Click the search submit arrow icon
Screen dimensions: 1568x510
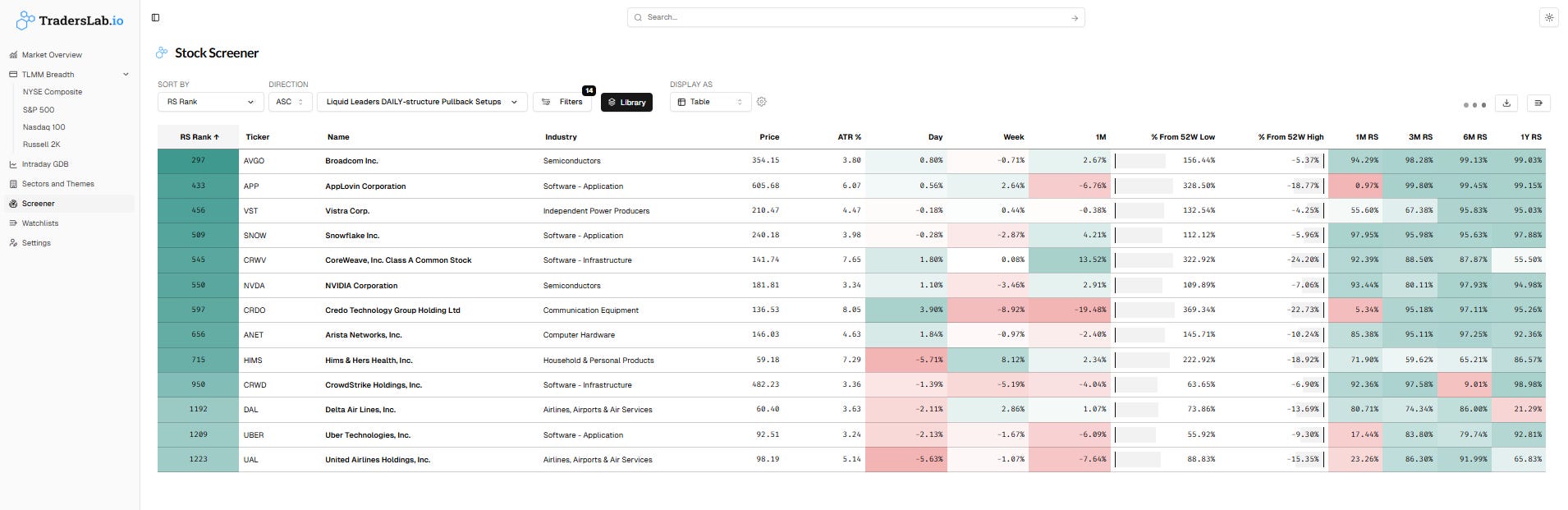pyautogui.click(x=1075, y=18)
